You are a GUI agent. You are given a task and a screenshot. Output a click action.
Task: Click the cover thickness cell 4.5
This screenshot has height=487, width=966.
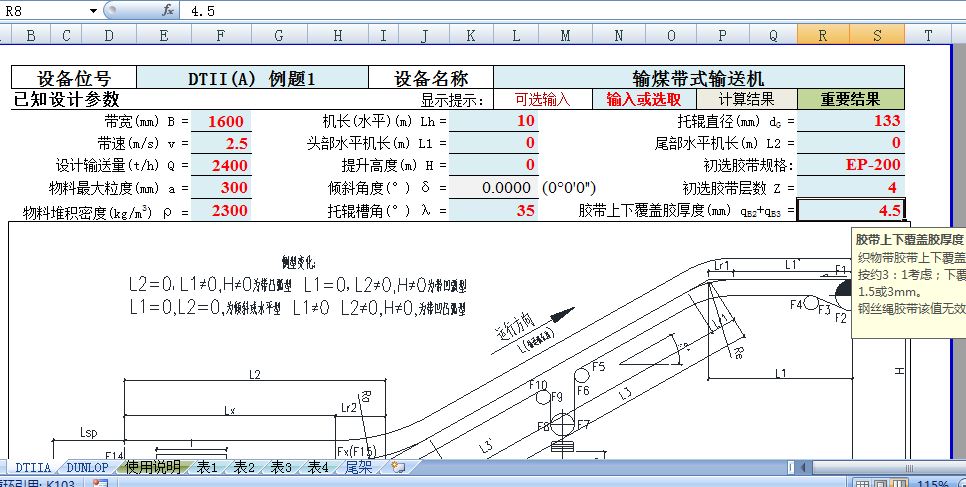[x=851, y=210]
